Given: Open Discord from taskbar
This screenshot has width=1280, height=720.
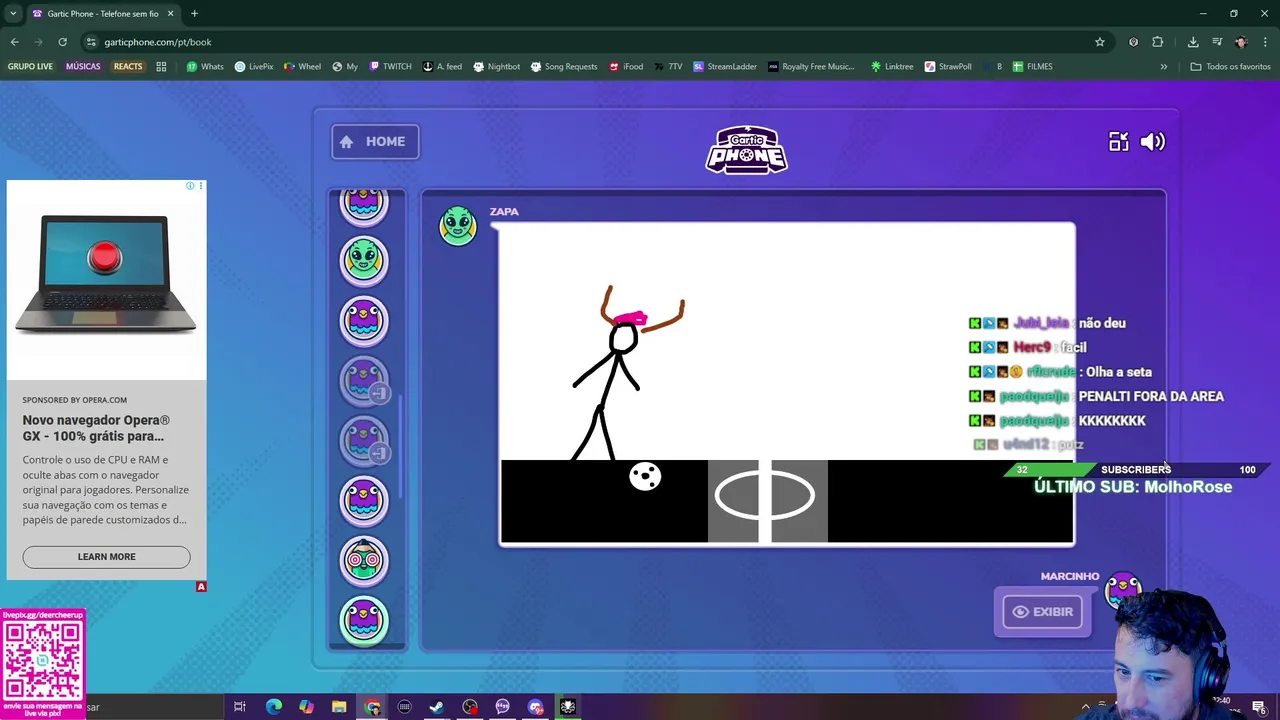Looking at the screenshot, I should (535, 707).
